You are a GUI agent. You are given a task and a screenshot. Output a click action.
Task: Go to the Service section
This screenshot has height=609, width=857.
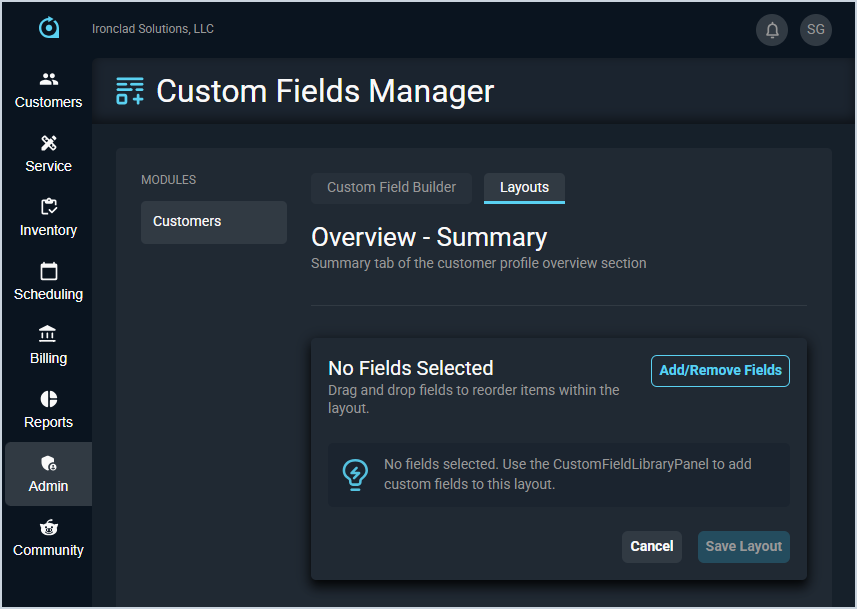(48, 154)
